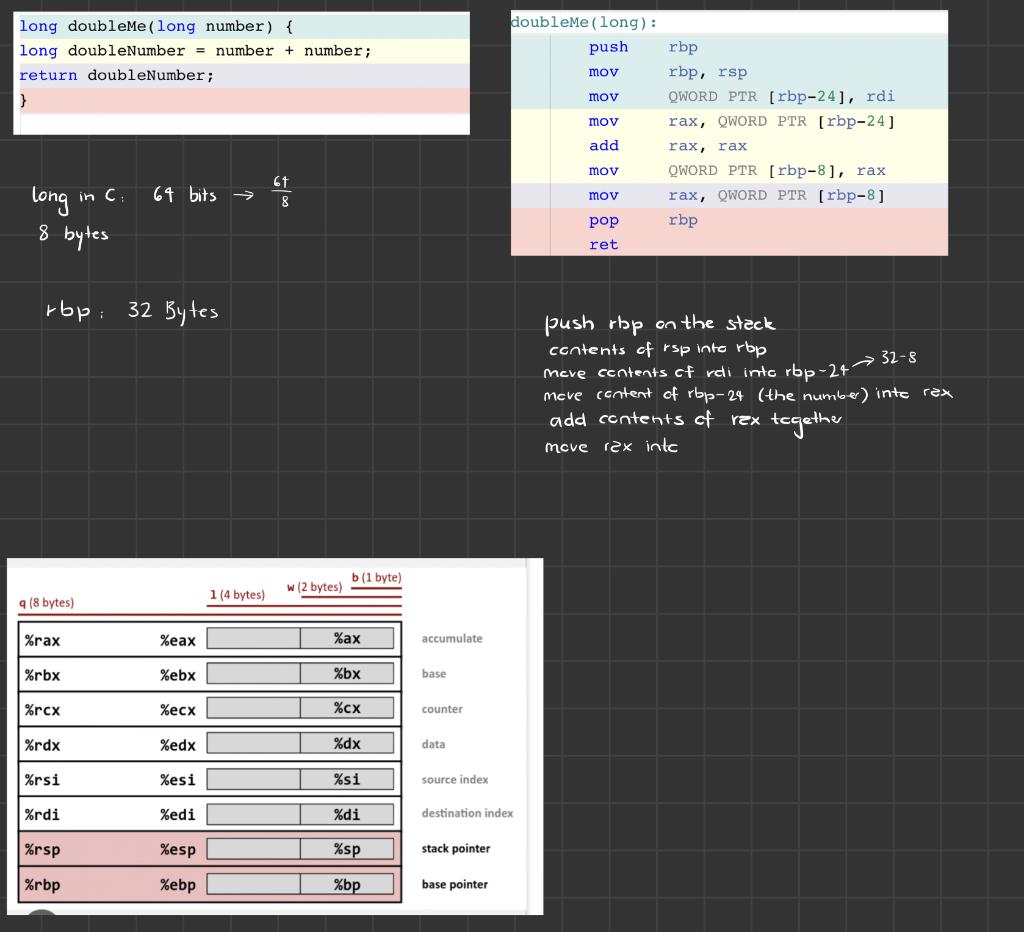Click the accumulate label beside %rax
This screenshot has height=932, width=1024.
[x=454, y=638]
